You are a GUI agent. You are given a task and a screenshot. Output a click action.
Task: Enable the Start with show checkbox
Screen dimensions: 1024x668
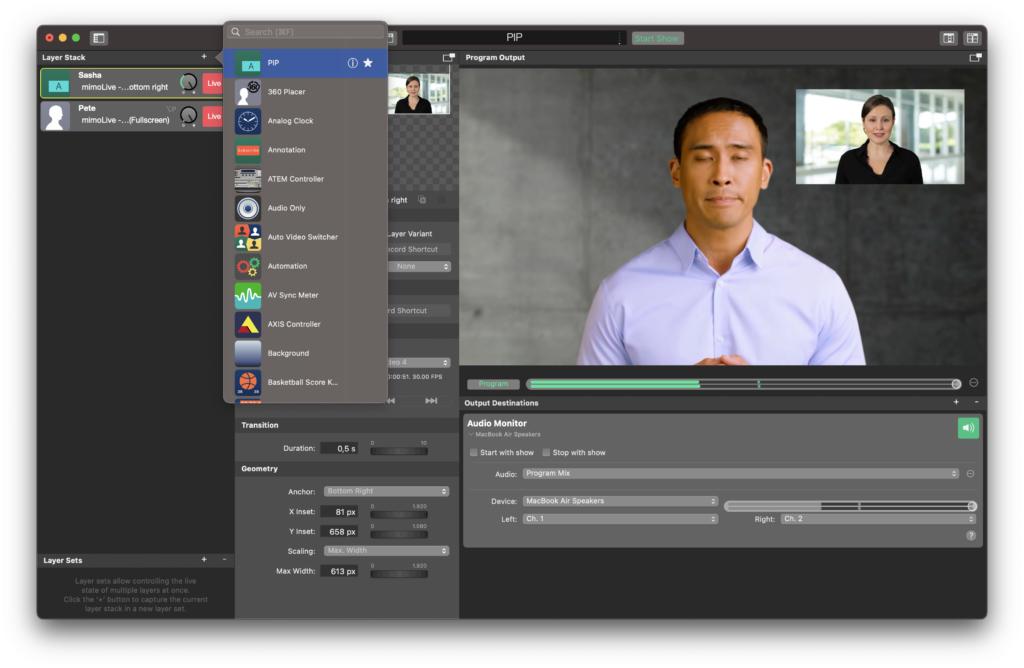click(474, 453)
